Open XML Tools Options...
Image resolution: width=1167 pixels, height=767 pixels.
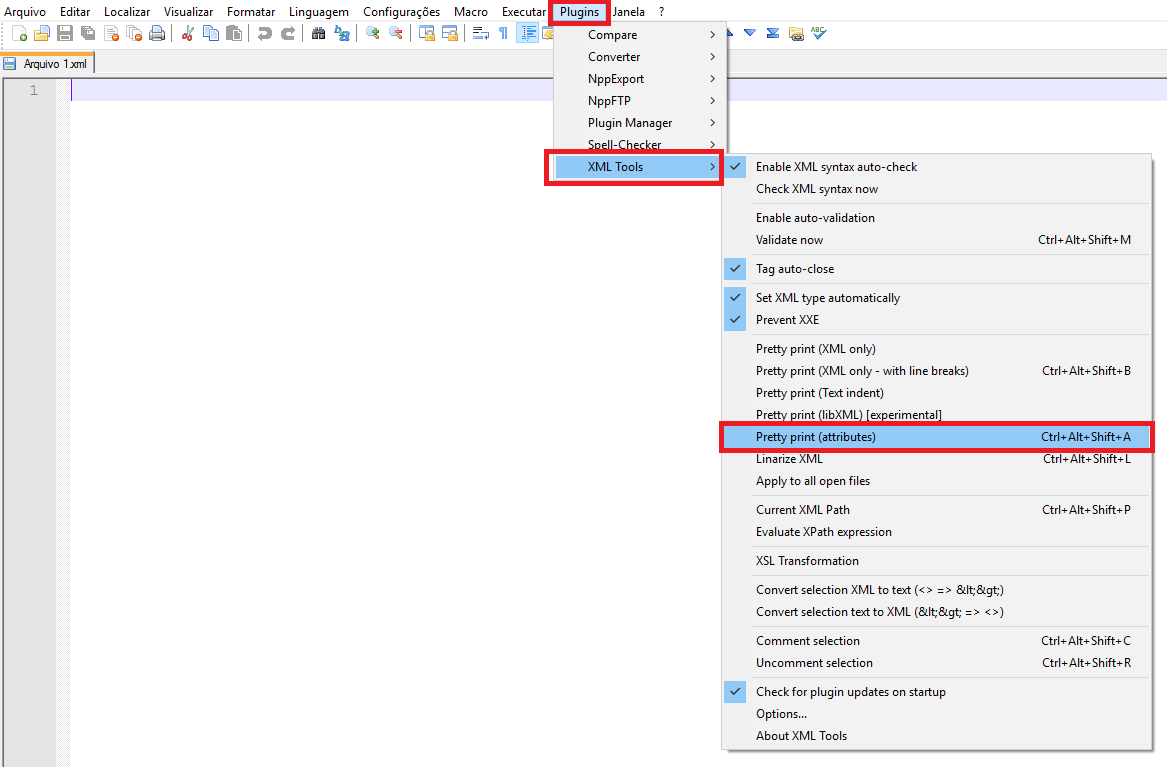click(x=937, y=713)
